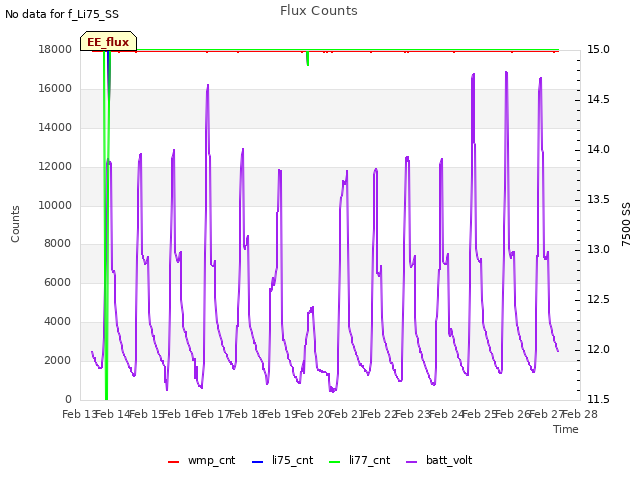Click the 6000 y-axis tick label
The height and width of the screenshot is (480, 640).
click(58, 282)
